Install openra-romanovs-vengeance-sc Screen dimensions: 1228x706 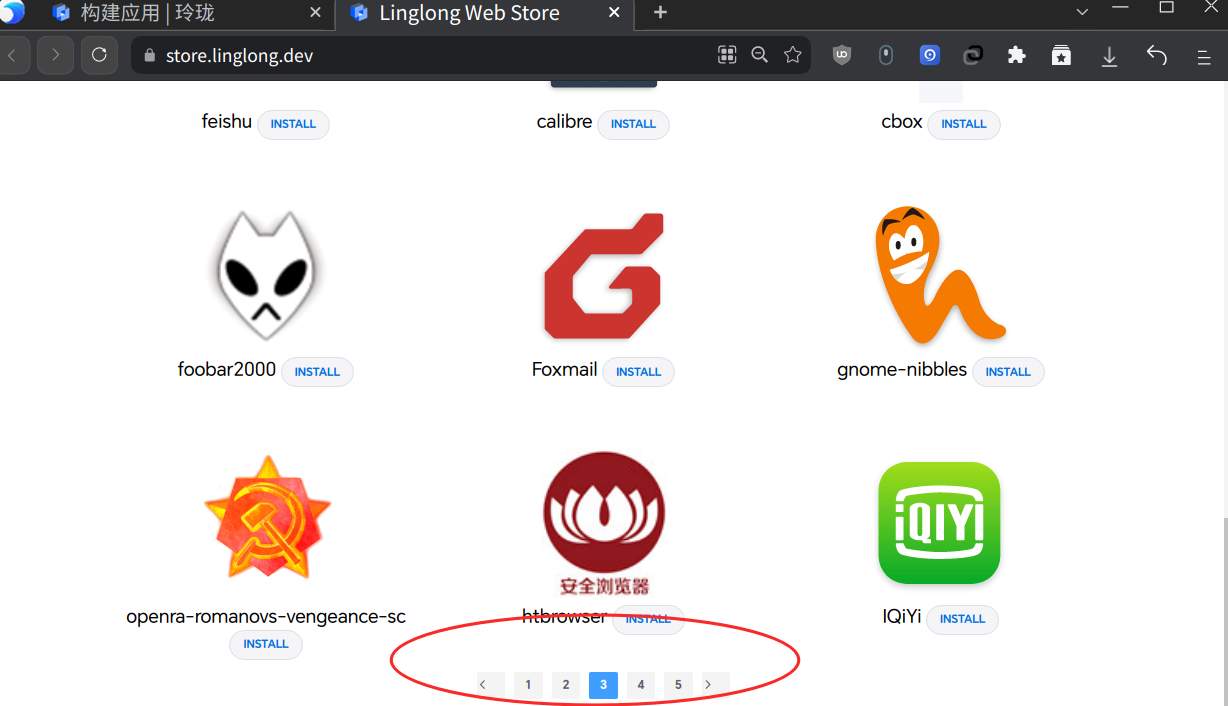(266, 644)
